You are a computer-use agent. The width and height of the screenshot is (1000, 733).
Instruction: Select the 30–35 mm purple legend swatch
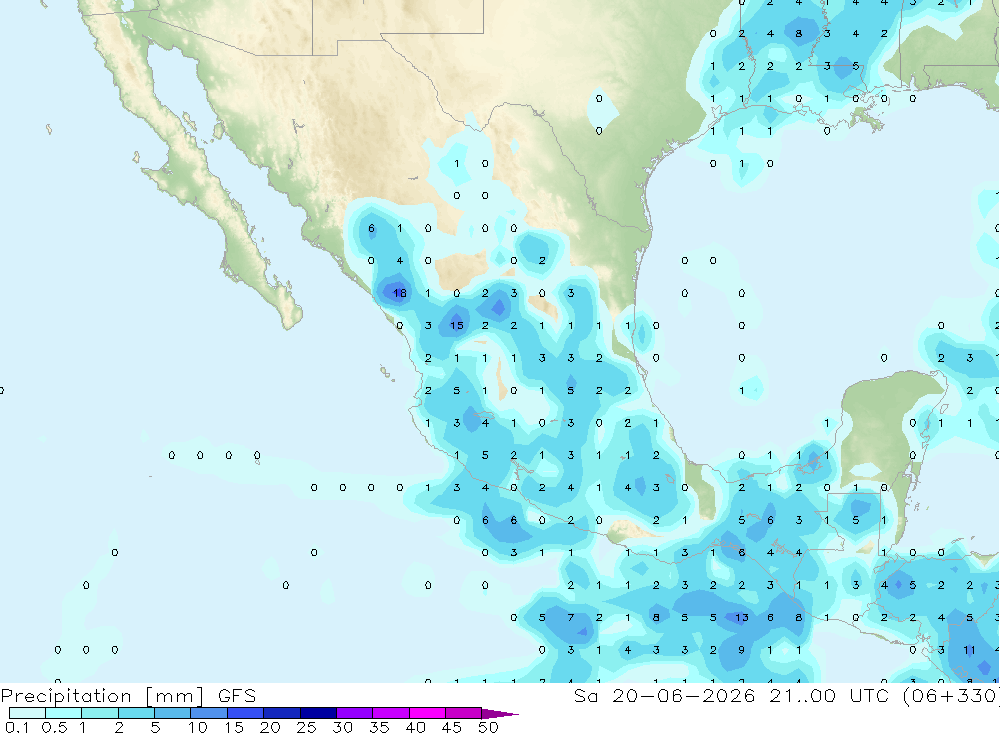click(355, 713)
